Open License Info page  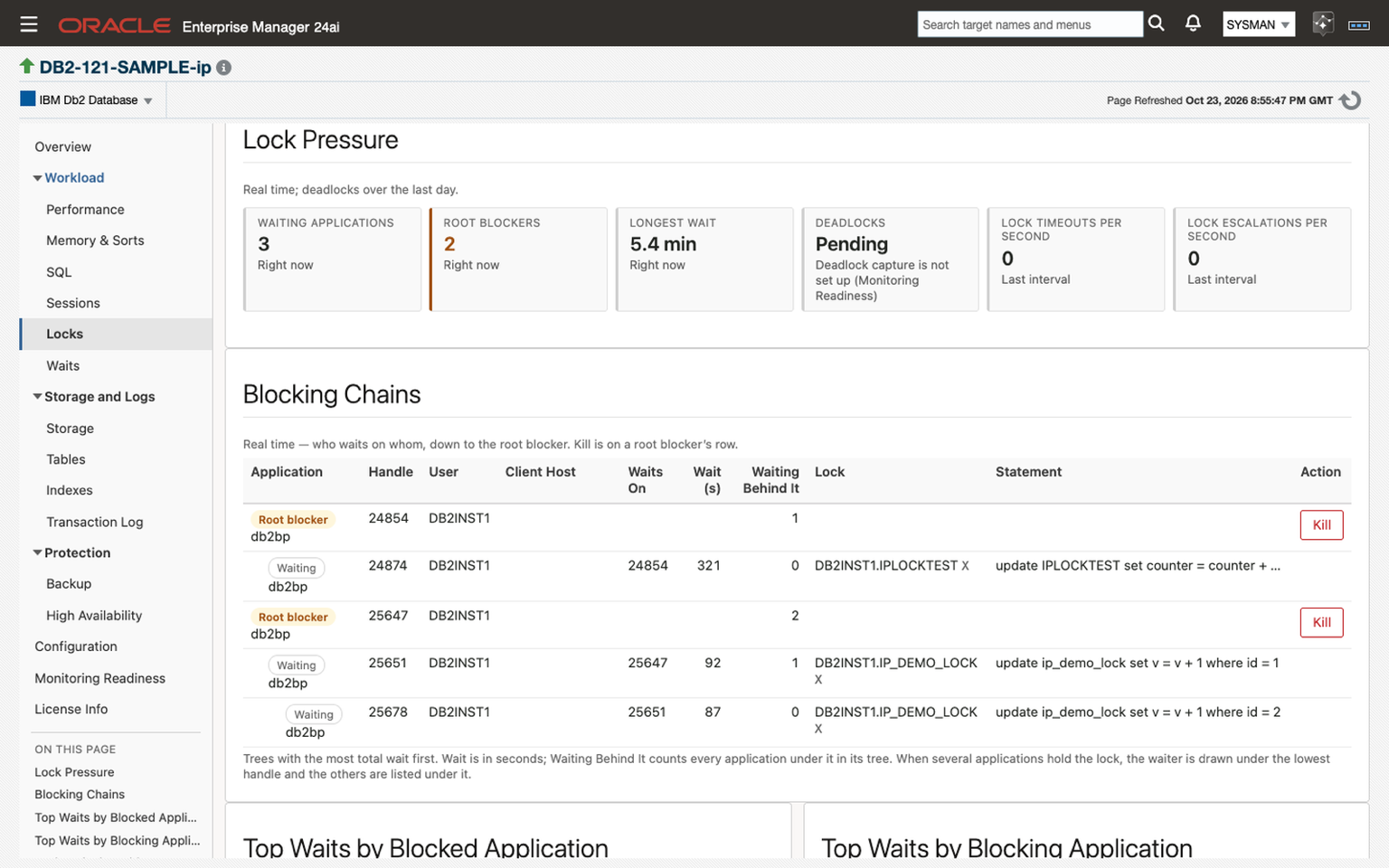tap(71, 710)
